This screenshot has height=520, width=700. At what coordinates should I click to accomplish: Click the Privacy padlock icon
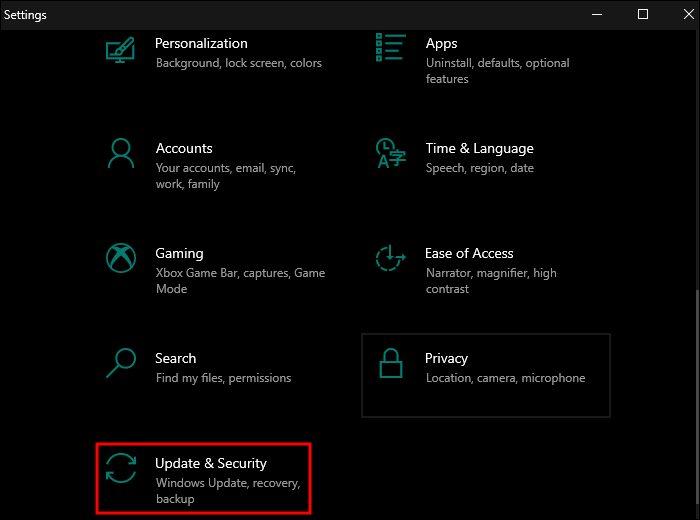390,363
